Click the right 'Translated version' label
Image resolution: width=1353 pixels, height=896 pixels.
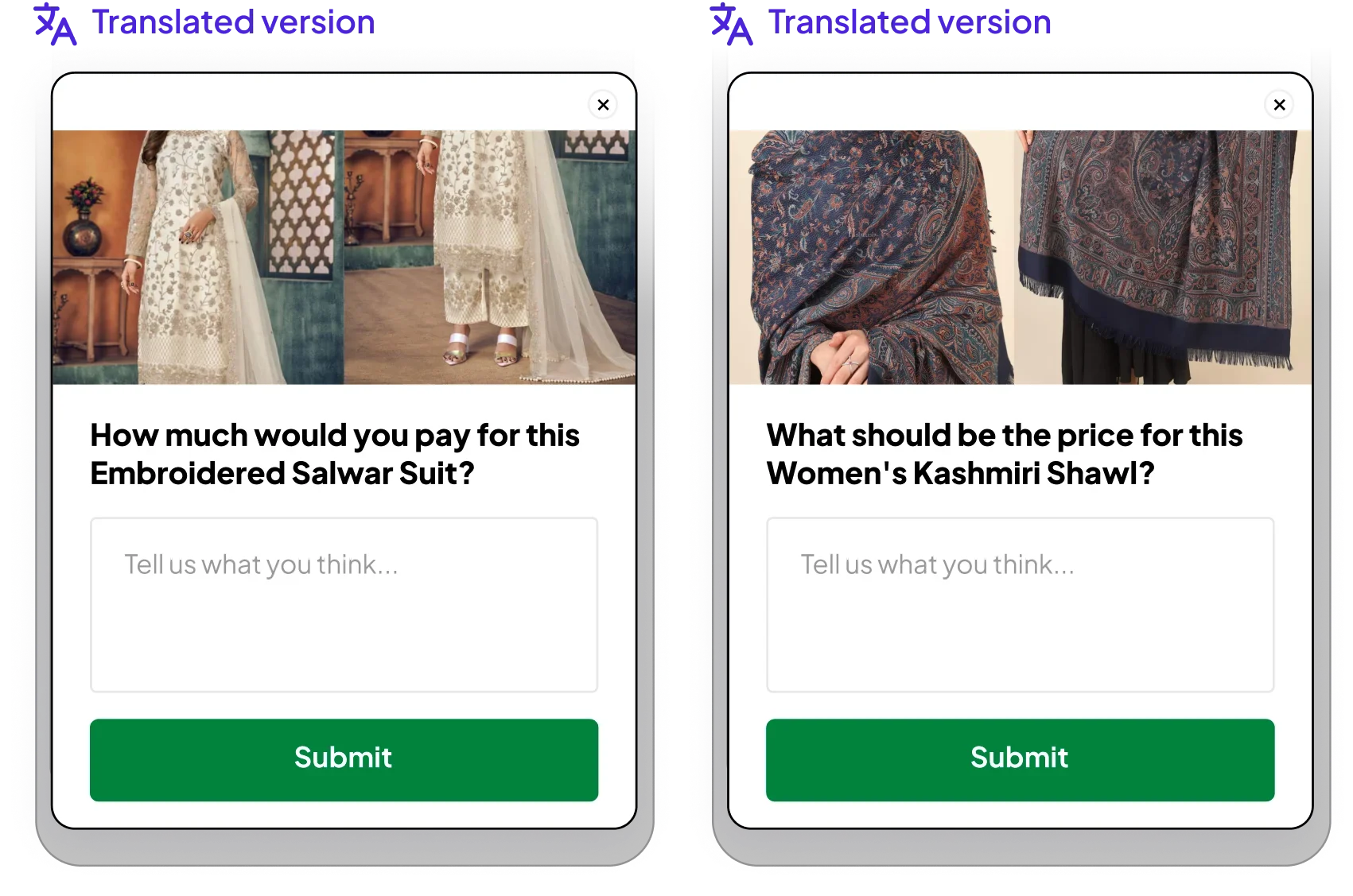[909, 22]
